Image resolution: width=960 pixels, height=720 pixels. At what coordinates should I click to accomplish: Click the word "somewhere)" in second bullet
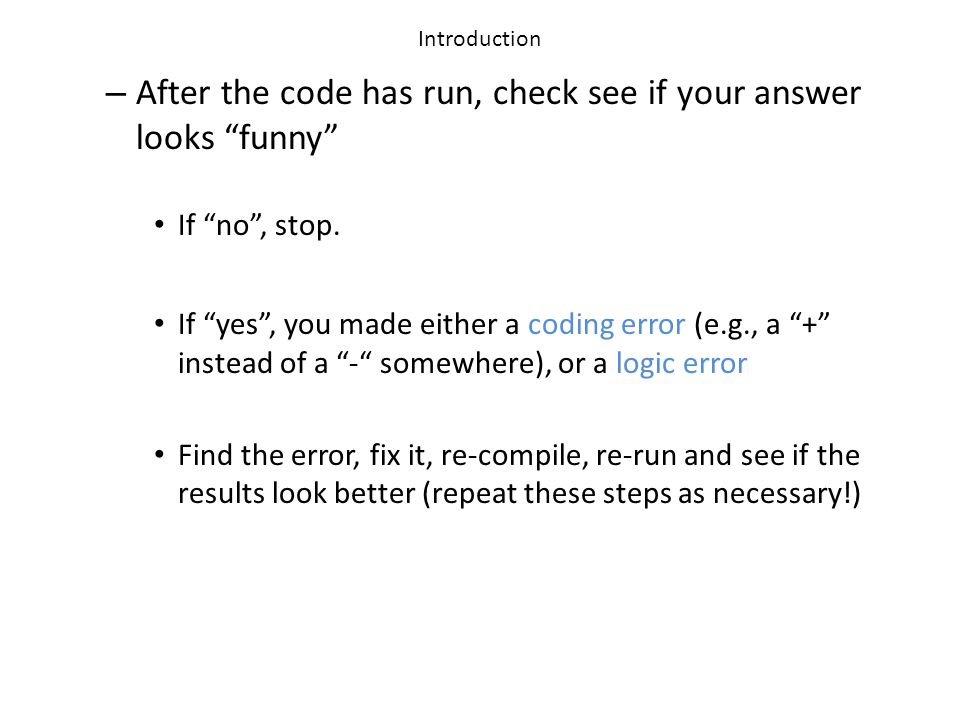coord(465,364)
